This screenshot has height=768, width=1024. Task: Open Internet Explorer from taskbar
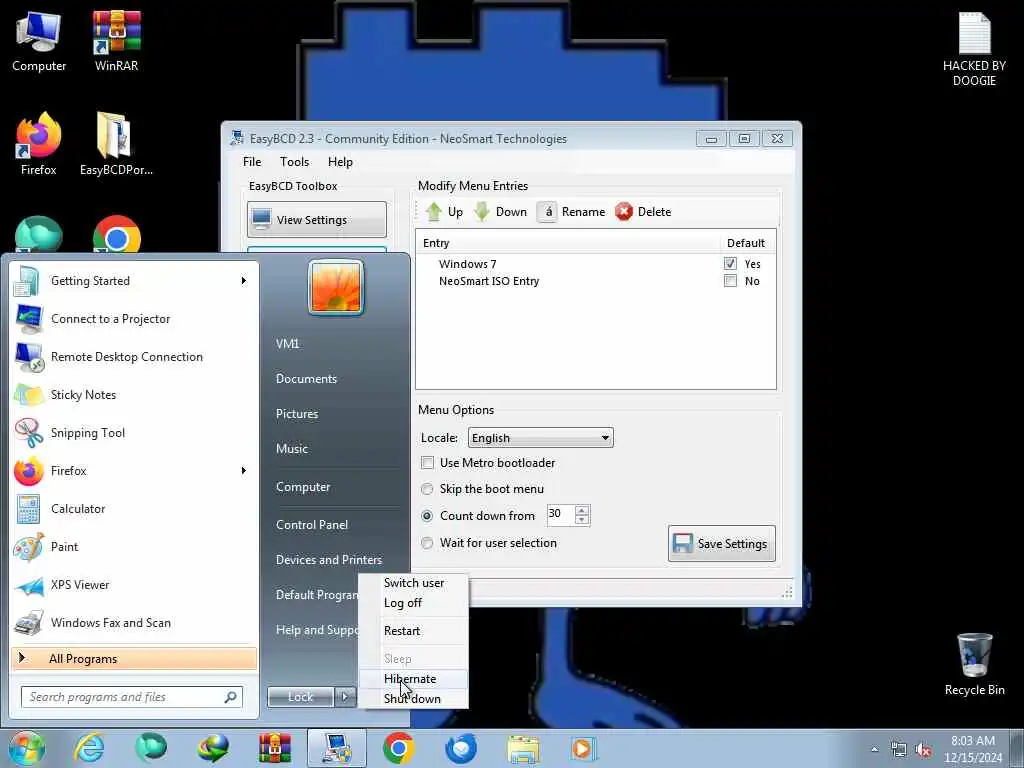point(89,748)
